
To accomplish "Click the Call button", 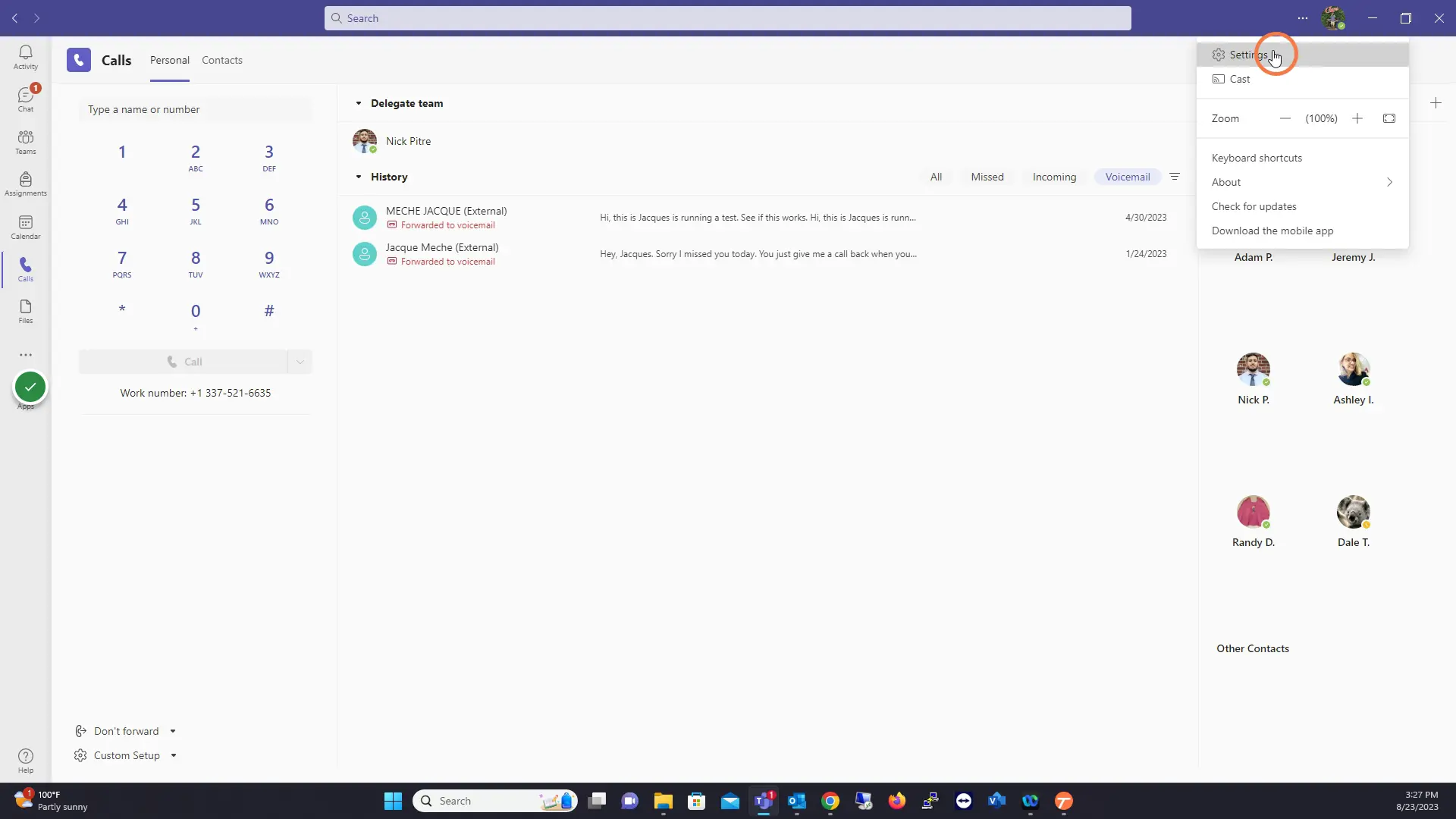I will pos(184,362).
